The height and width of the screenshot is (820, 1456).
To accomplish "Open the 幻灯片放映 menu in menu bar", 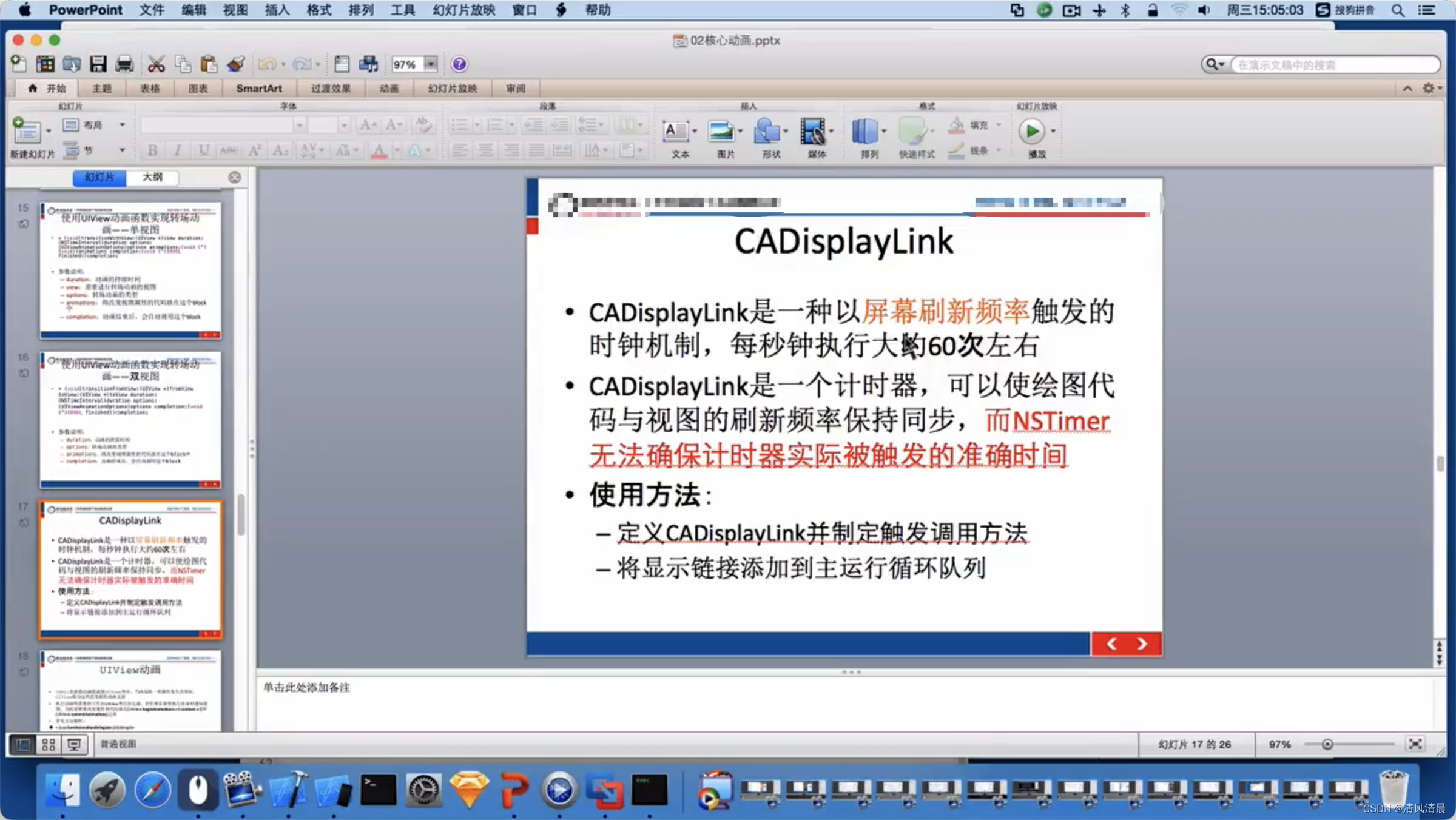I will (464, 10).
